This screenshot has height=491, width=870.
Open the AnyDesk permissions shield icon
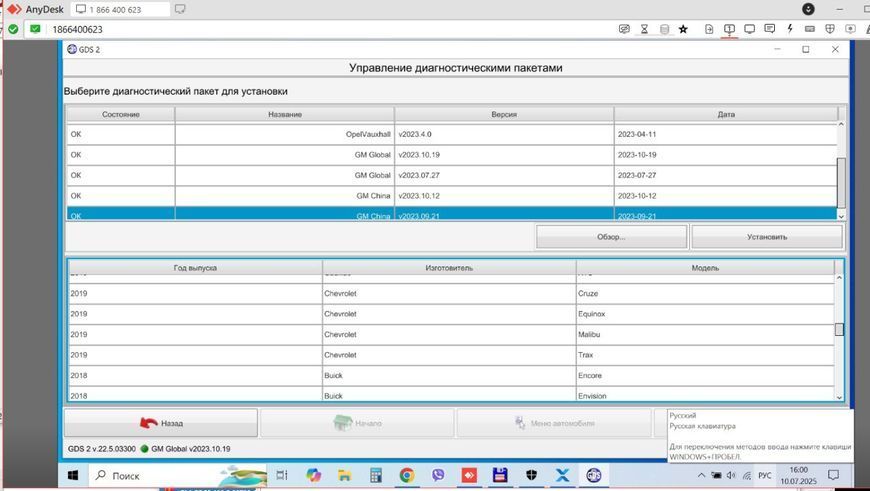(830, 29)
